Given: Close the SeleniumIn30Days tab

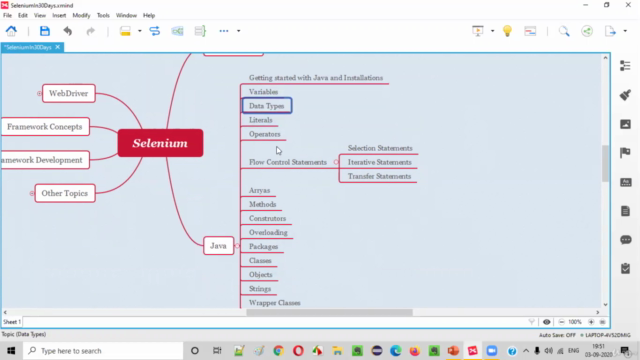Looking at the screenshot, I should pyautogui.click(x=58, y=47).
